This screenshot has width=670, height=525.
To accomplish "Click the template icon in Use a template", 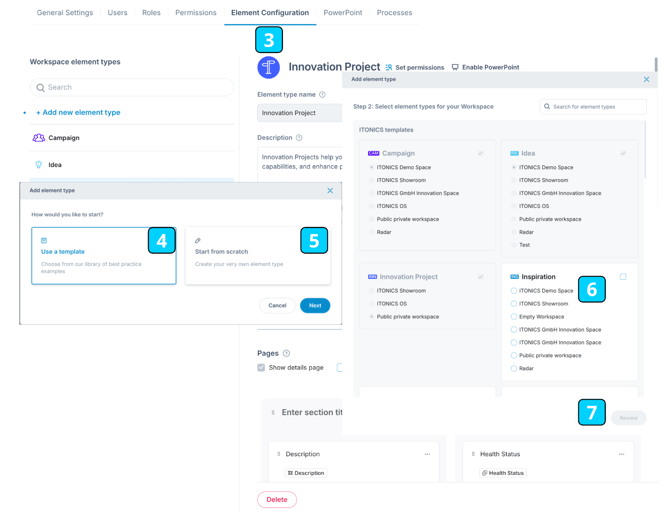I will click(44, 241).
